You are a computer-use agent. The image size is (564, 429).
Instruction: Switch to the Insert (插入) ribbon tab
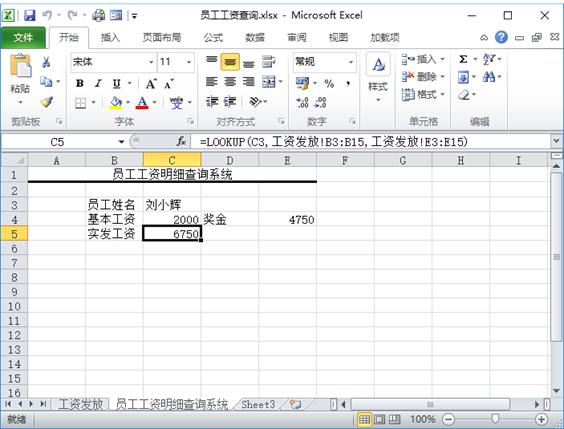tap(110, 37)
